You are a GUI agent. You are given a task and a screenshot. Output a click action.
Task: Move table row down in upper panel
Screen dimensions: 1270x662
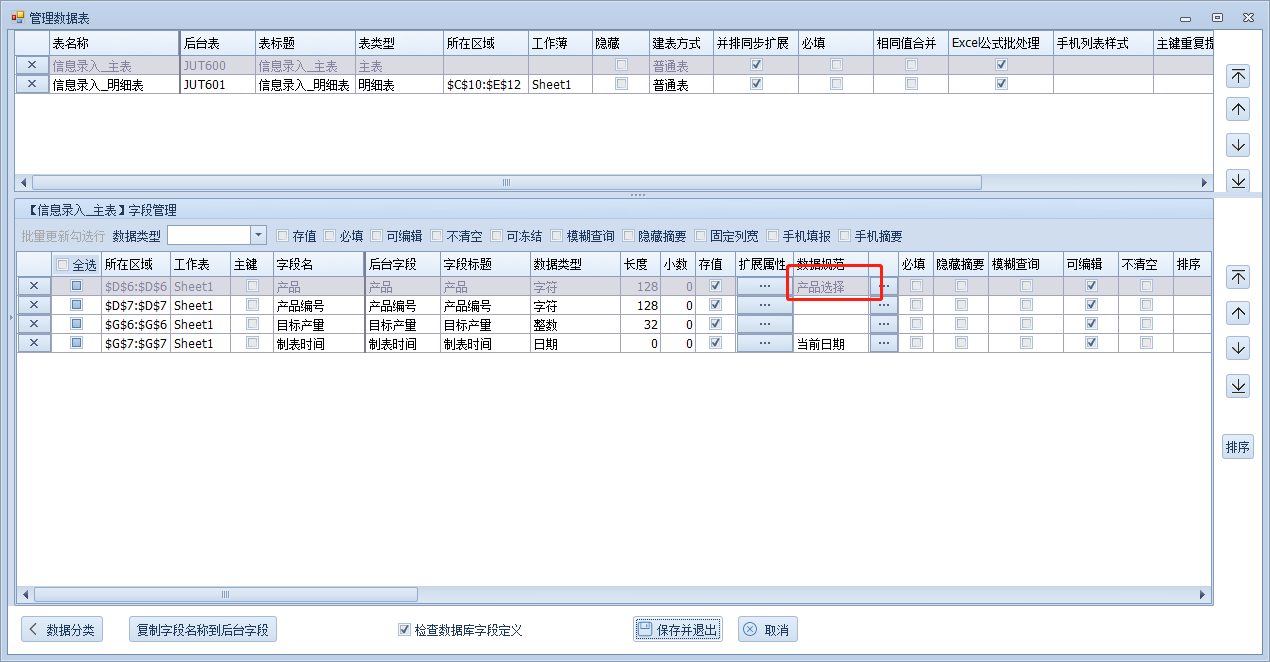pos(1238,145)
